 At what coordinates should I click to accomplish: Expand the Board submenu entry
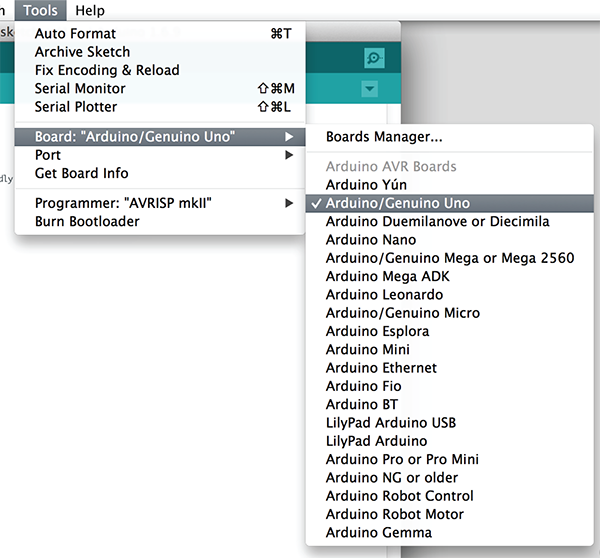[x=160, y=137]
